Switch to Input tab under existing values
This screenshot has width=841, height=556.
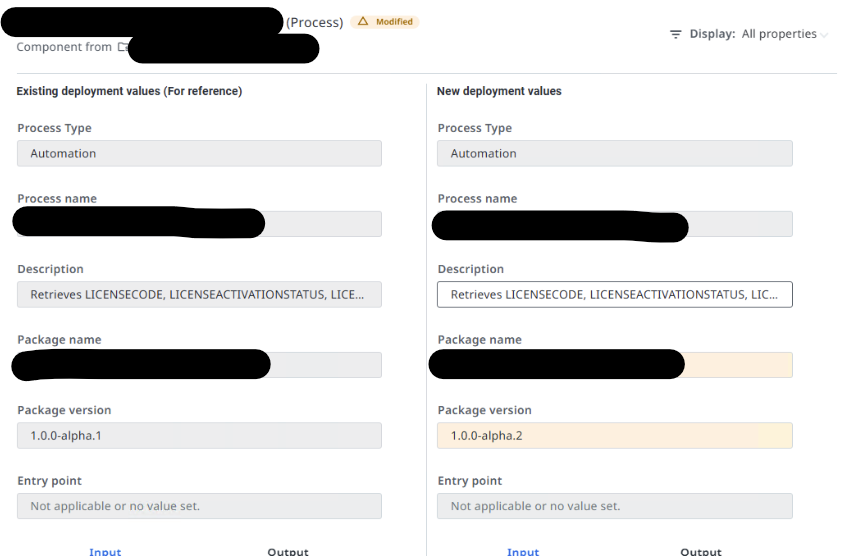coord(105,551)
